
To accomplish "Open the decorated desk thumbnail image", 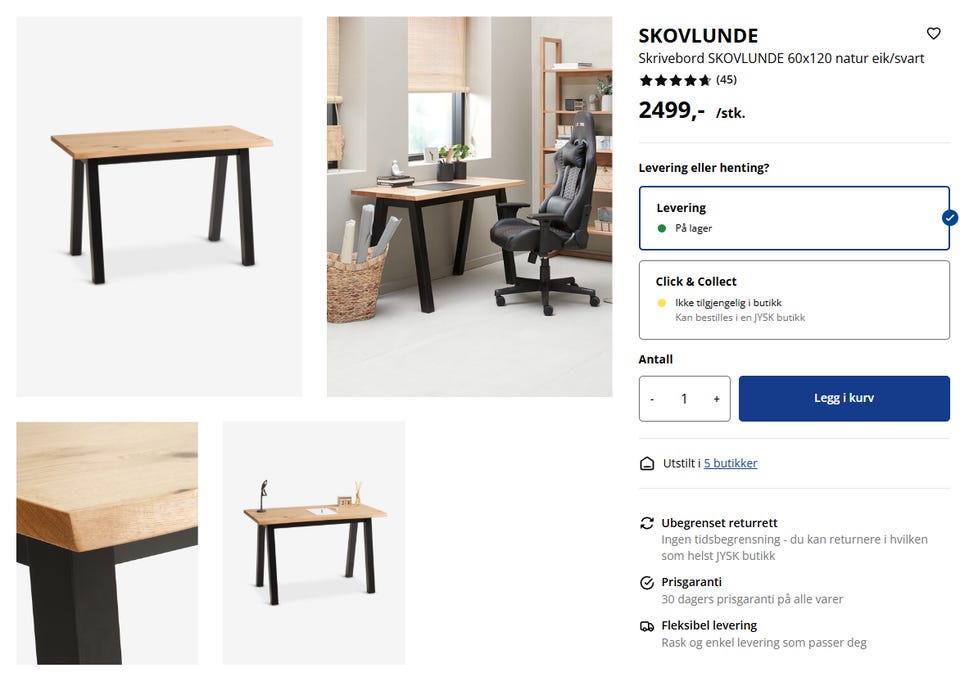I will click(x=313, y=543).
